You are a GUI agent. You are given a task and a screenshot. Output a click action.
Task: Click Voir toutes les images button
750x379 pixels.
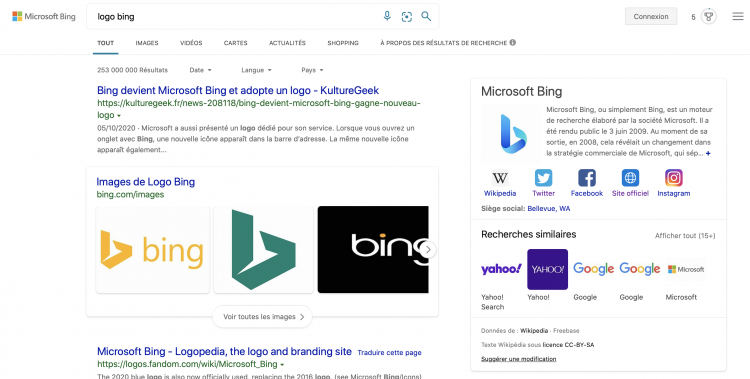tap(263, 317)
